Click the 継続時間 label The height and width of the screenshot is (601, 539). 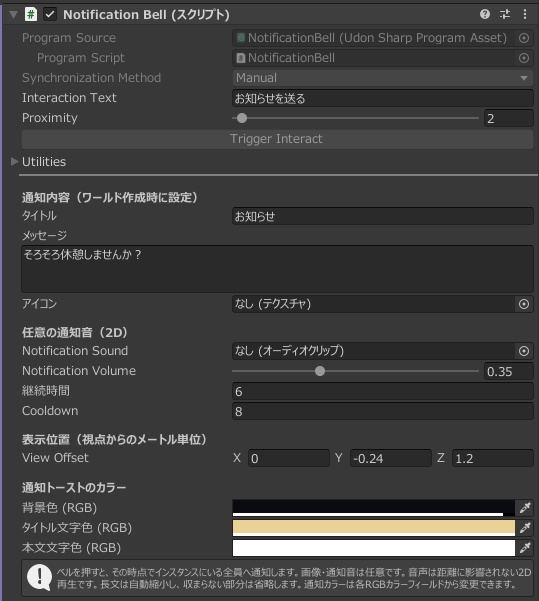pyautogui.click(x=46, y=391)
